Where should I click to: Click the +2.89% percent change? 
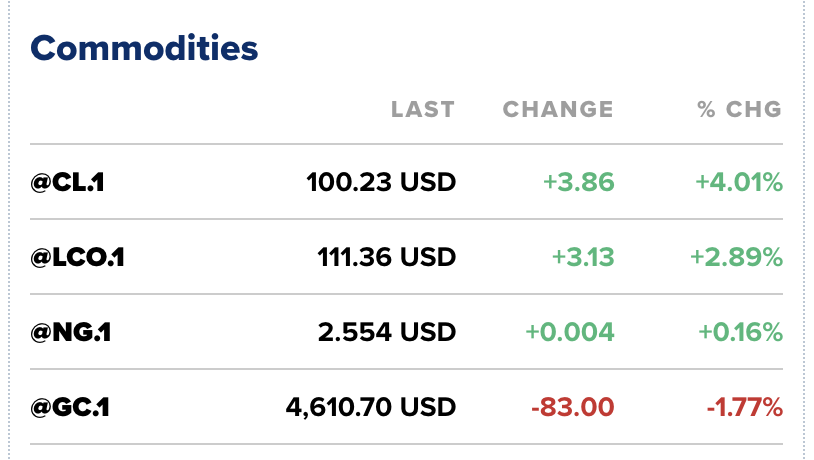736,257
